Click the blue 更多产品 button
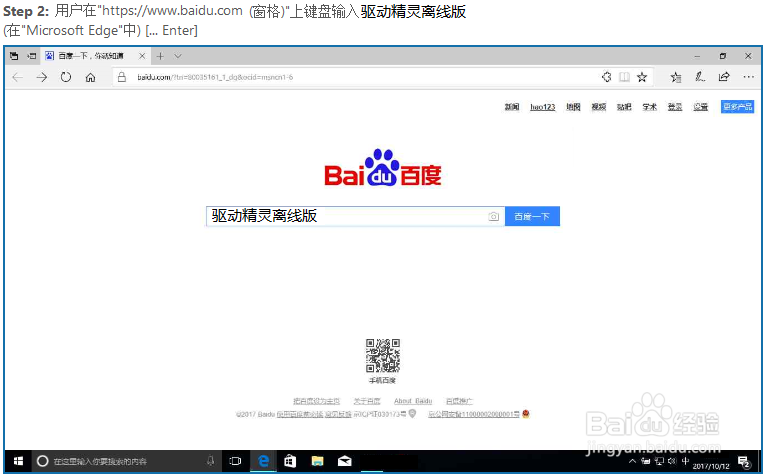Screen dimensions: 764x474 point(737,107)
